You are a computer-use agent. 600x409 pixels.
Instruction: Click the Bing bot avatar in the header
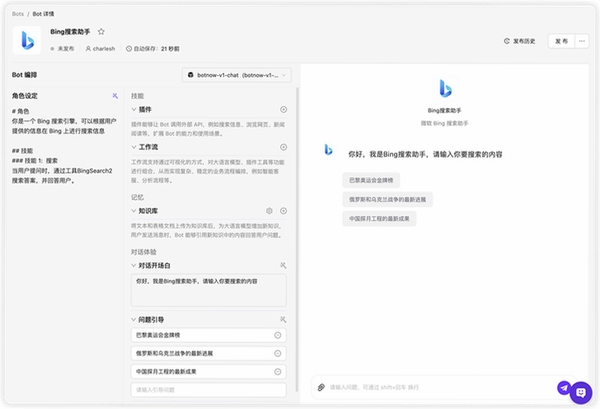(x=27, y=40)
